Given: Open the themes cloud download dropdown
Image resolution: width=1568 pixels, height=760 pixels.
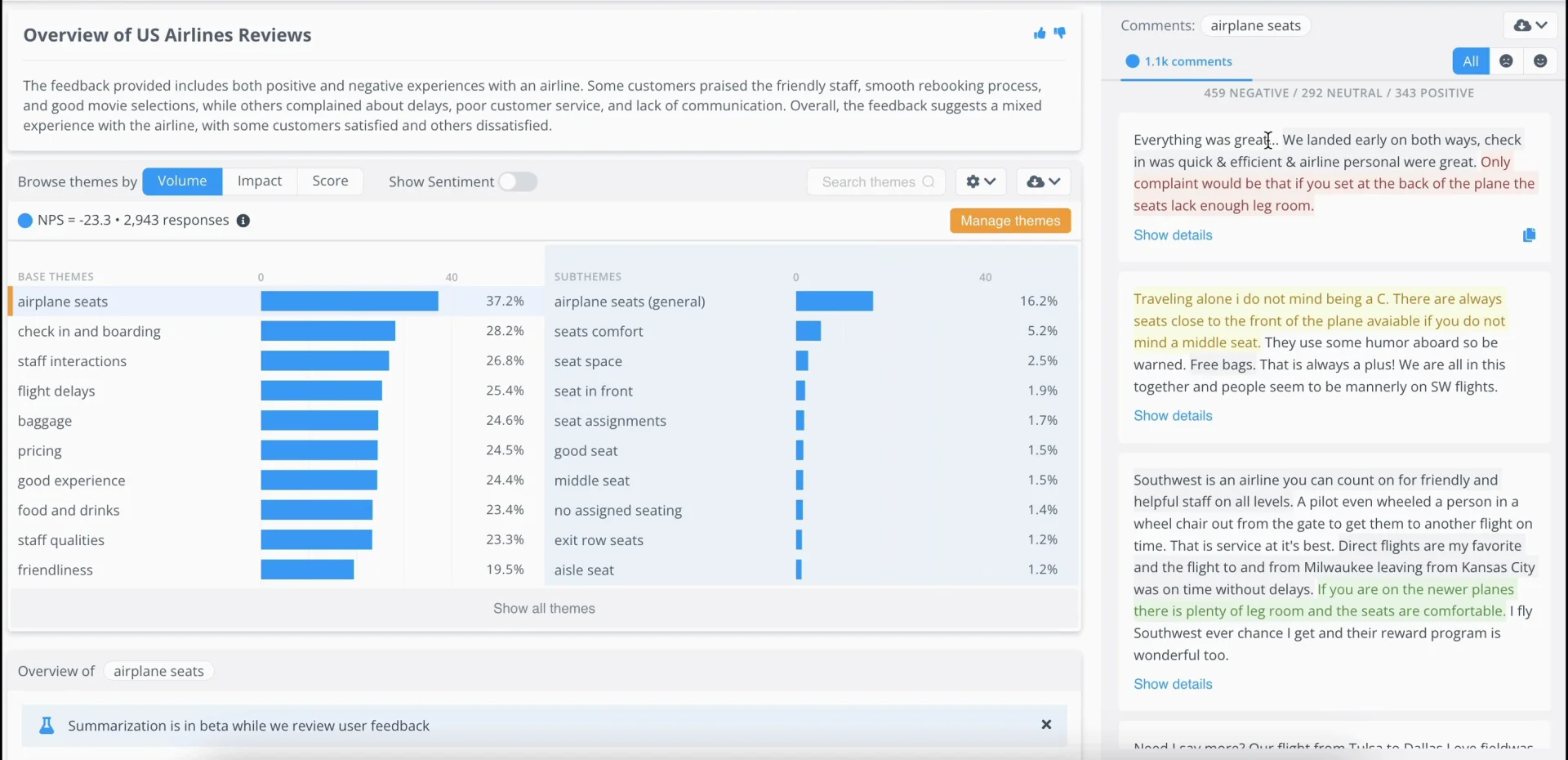Looking at the screenshot, I should click(1044, 181).
